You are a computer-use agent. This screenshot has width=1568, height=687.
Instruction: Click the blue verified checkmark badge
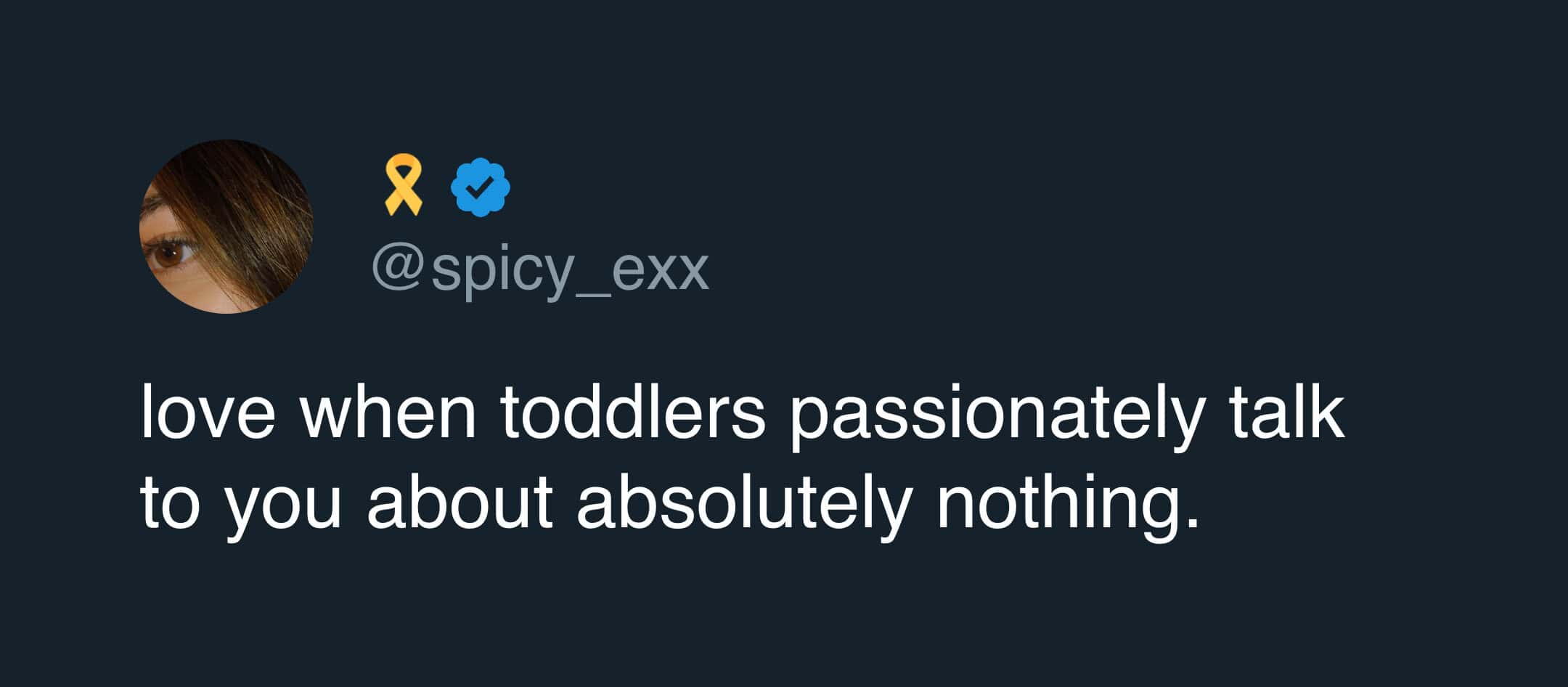click(x=480, y=187)
